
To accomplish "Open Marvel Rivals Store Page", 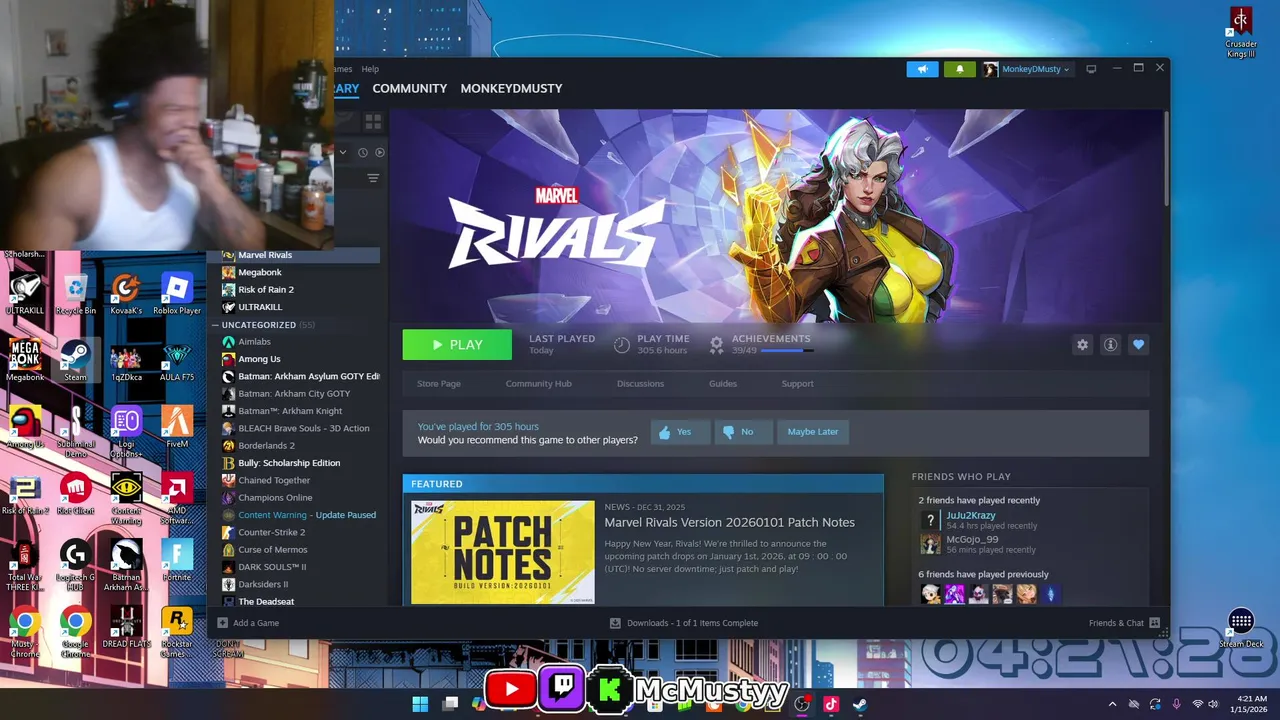I will pyautogui.click(x=439, y=384).
